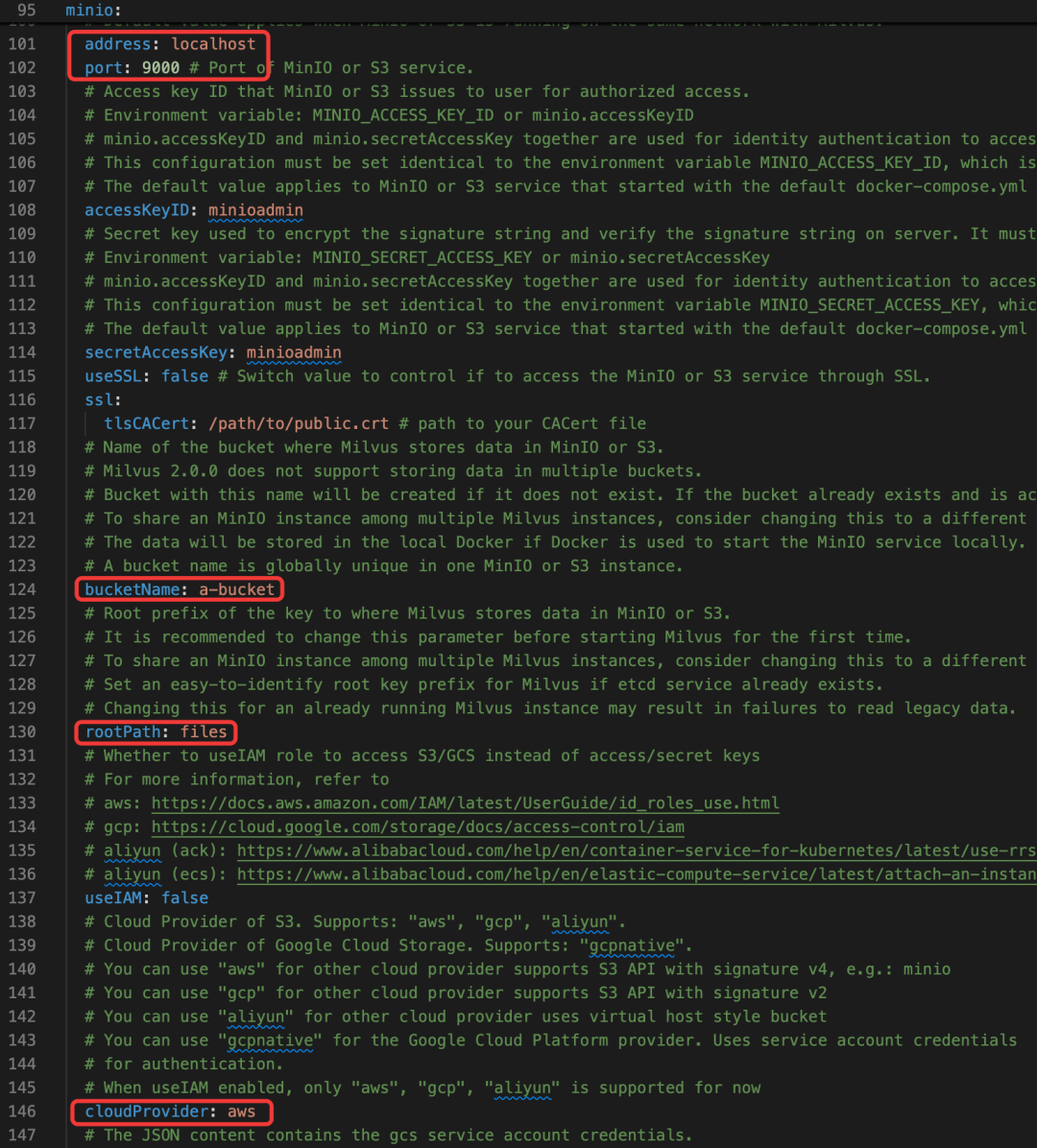Viewport: 1037px width, 1148px height.
Task: Place cursor on port value 9000
Action: pyautogui.click(x=160, y=68)
